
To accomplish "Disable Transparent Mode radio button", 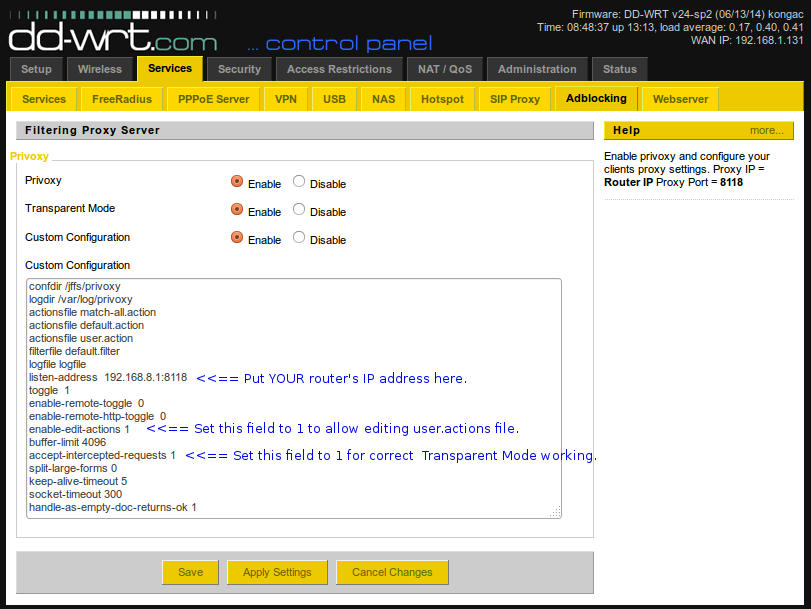I will click(298, 209).
